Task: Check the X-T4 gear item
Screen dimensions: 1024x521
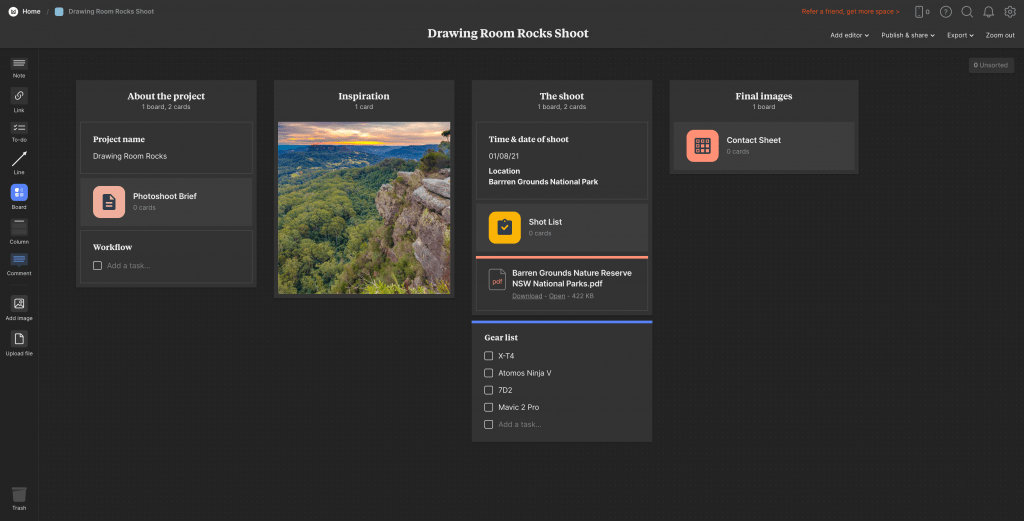Action: 488,356
